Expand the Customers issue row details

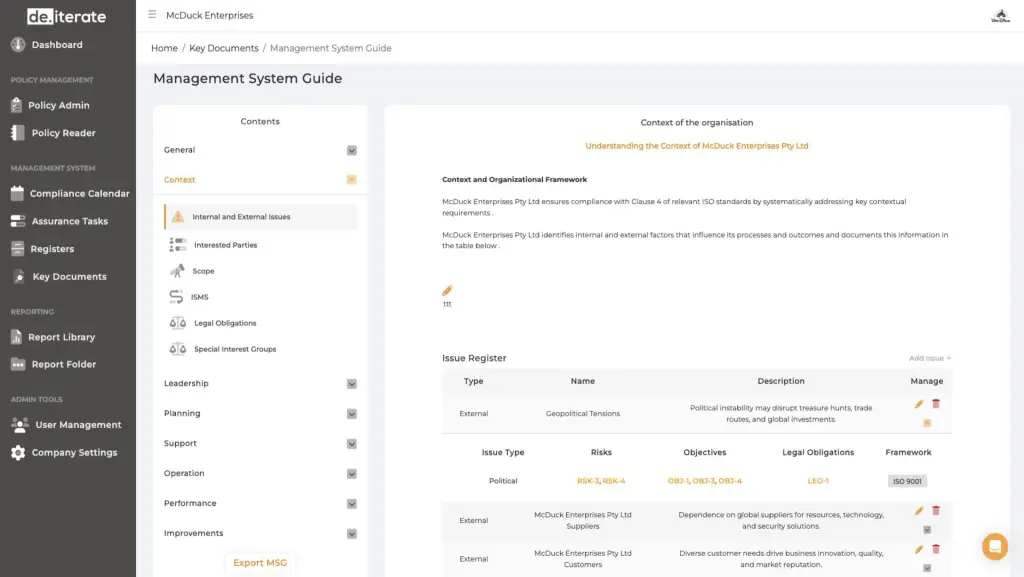[927, 569]
